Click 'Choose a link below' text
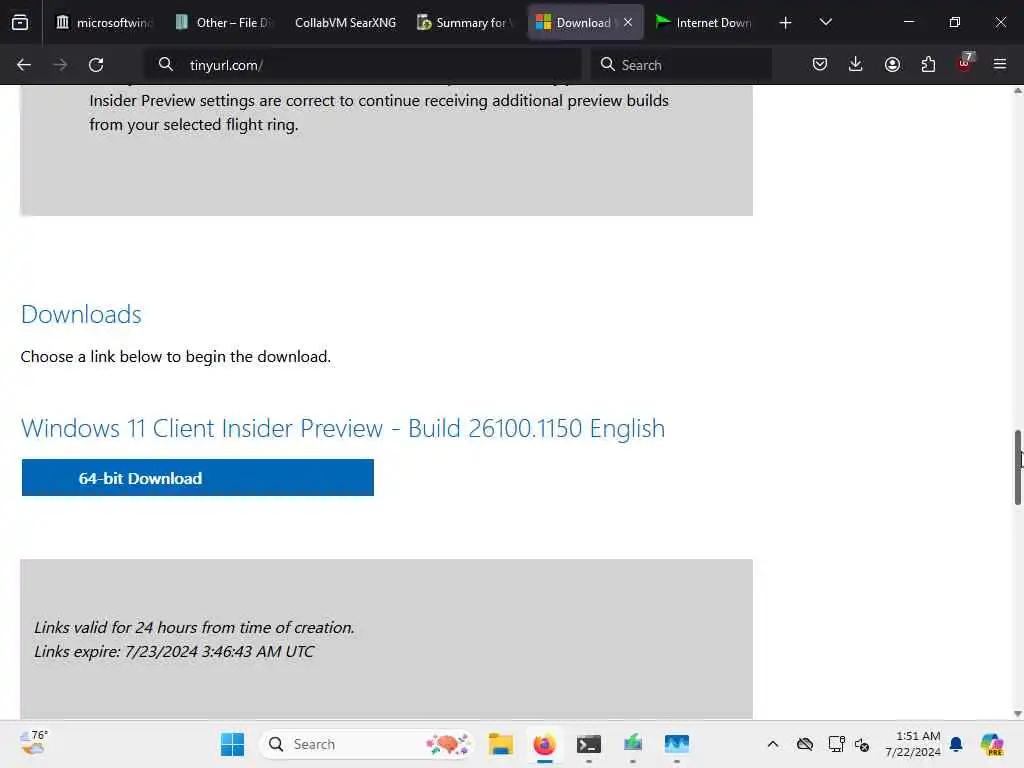Viewport: 1024px width, 768px height. tap(176, 357)
